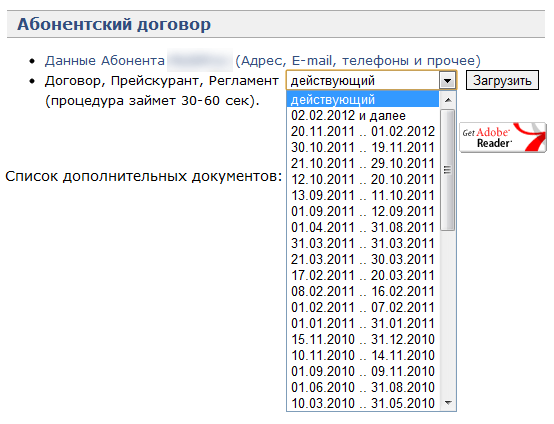Select period 15.11.2010 .. 31.12.2010
554x424 pixels.
(x=363, y=339)
